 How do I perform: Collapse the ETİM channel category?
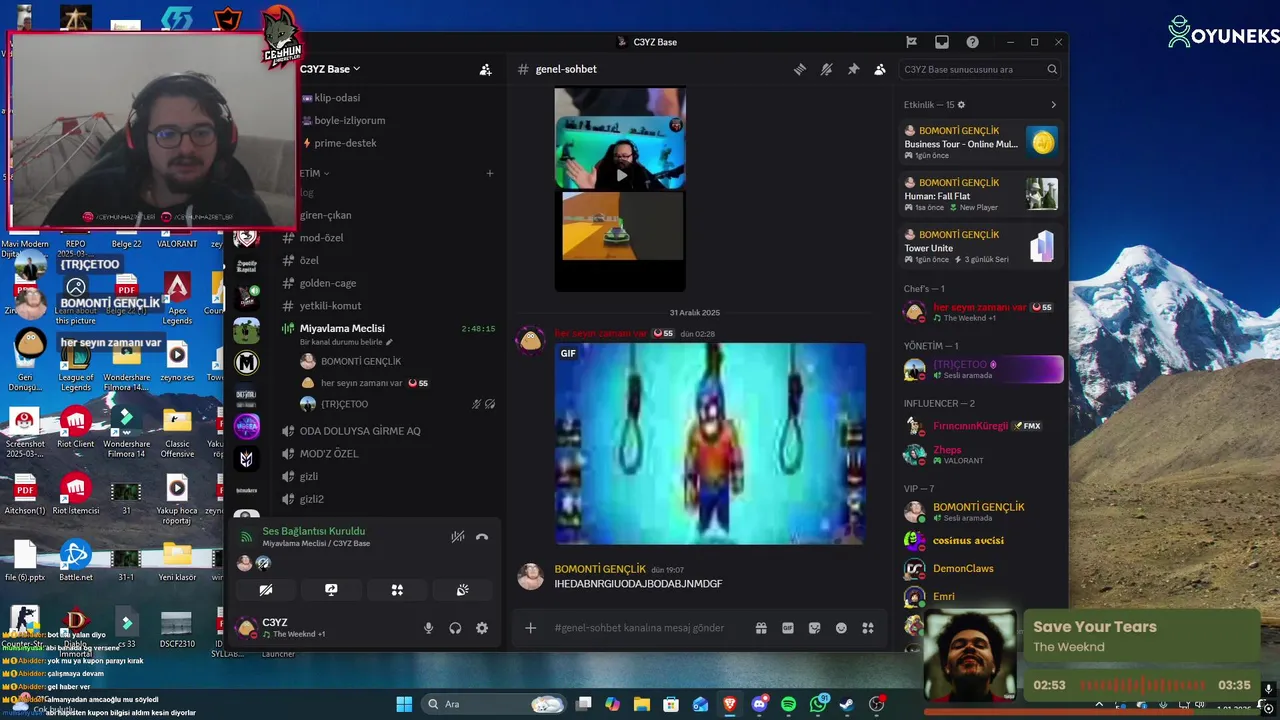[x=314, y=173]
